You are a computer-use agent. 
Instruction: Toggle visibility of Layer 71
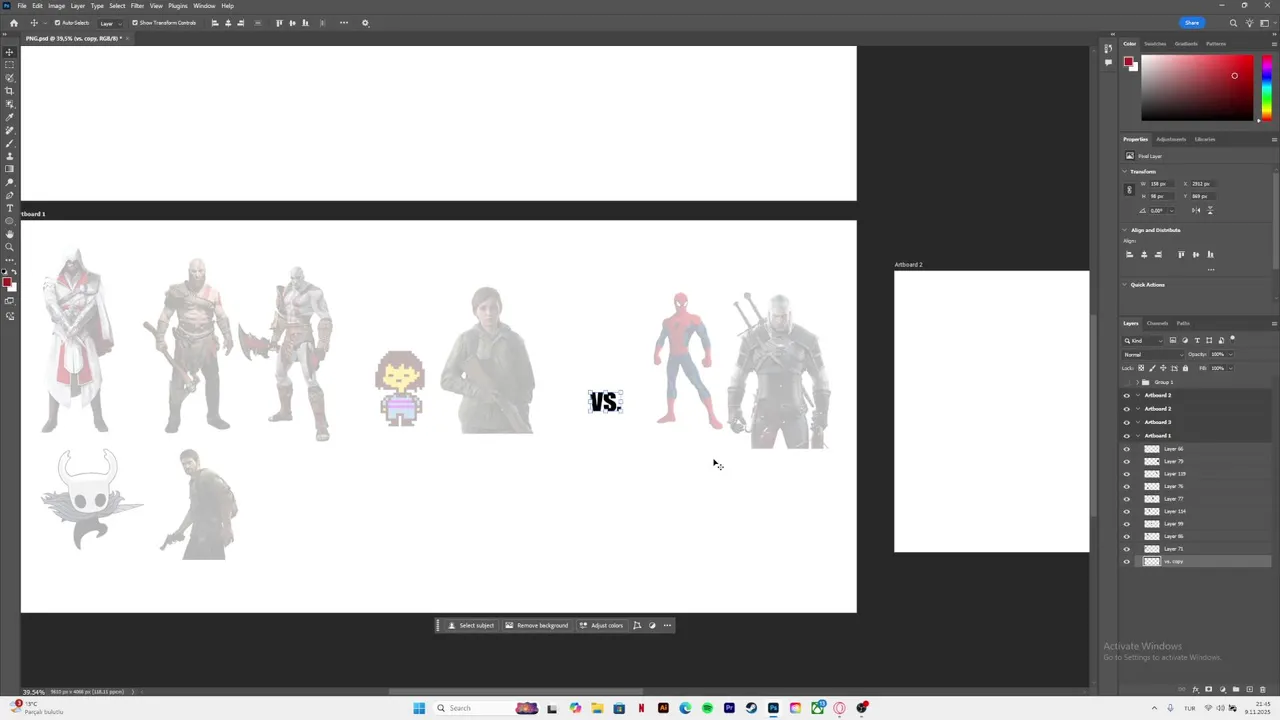1126,549
